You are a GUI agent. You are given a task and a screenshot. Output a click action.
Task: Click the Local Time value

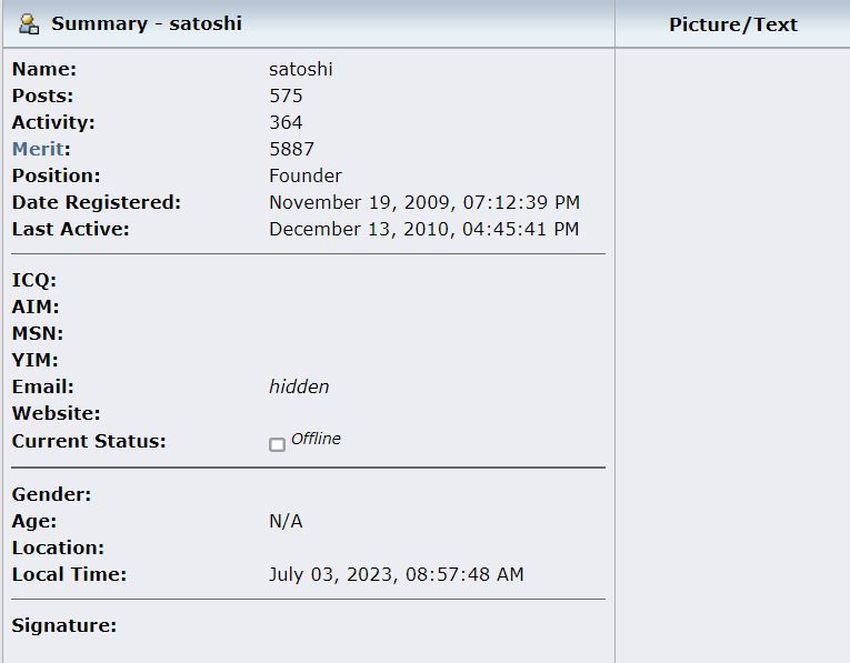click(399, 574)
